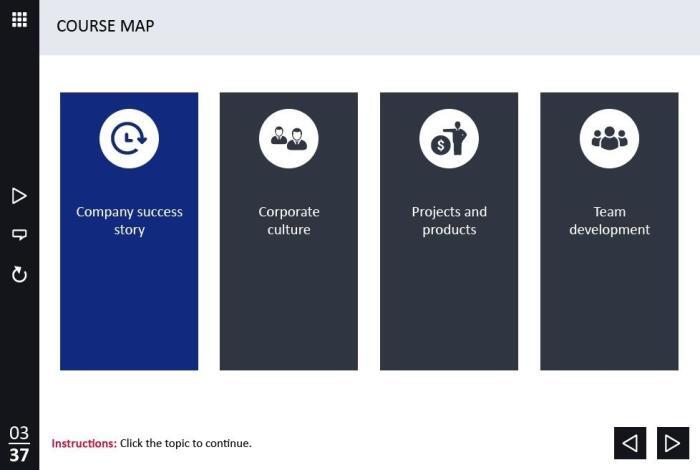Viewport: 700px width, 470px height.
Task: Open the grid menu icon in sidebar
Action: [x=19, y=20]
